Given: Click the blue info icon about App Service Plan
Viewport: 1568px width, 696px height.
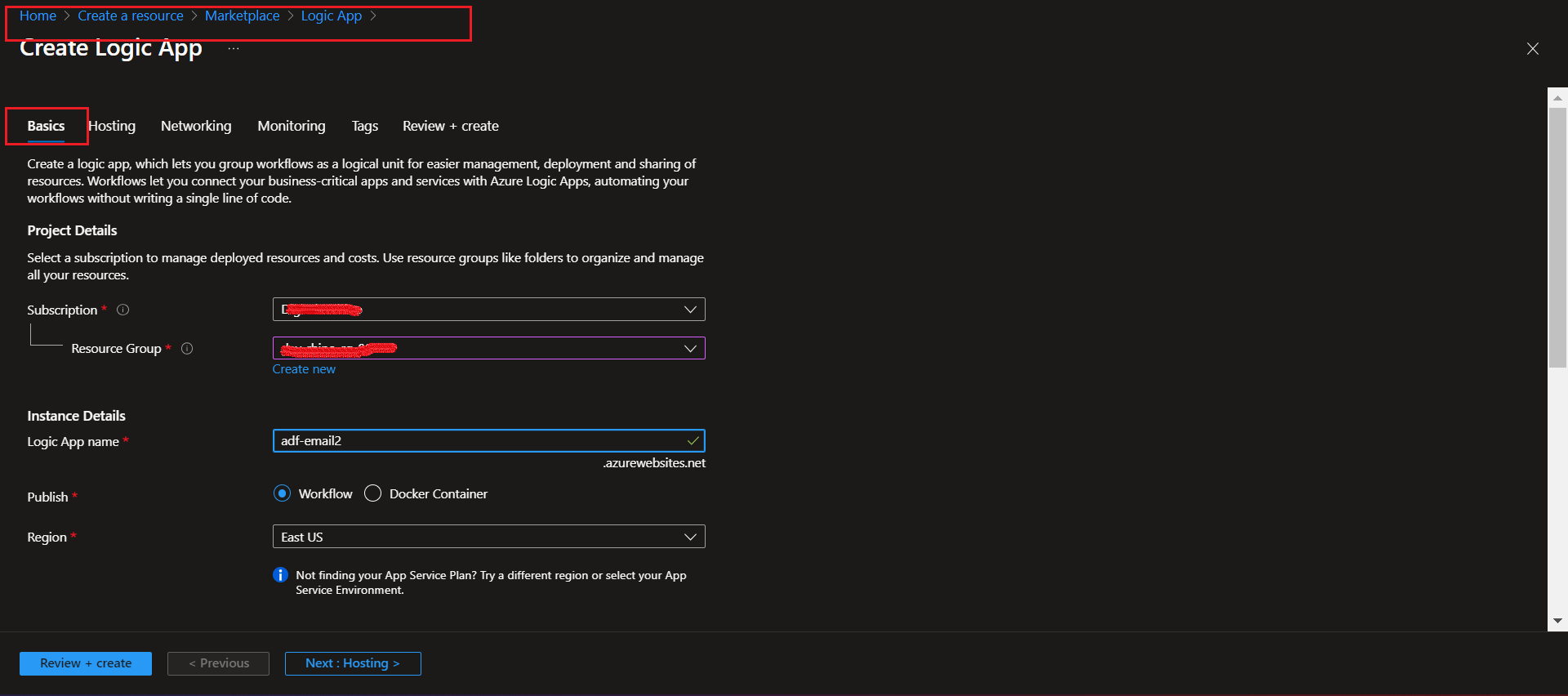Looking at the screenshot, I should (x=280, y=575).
